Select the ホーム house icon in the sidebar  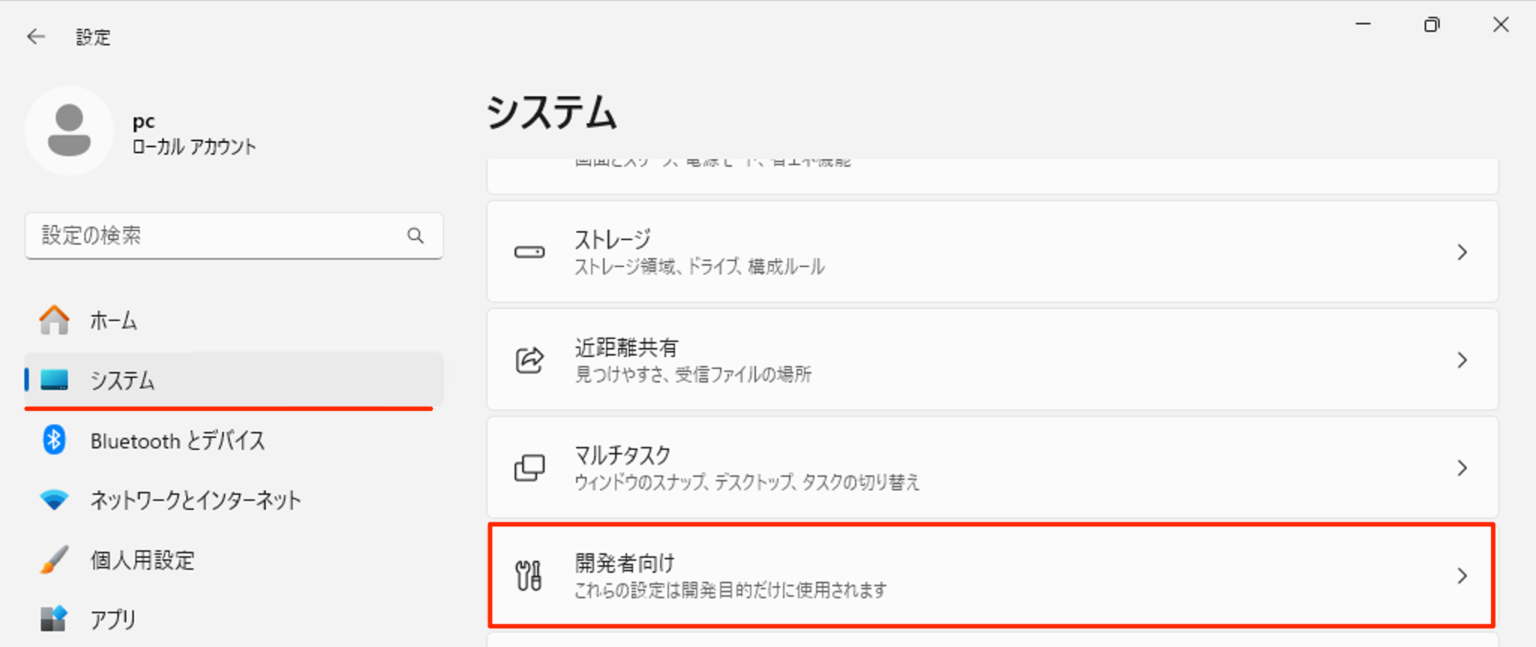pyautogui.click(x=53, y=321)
